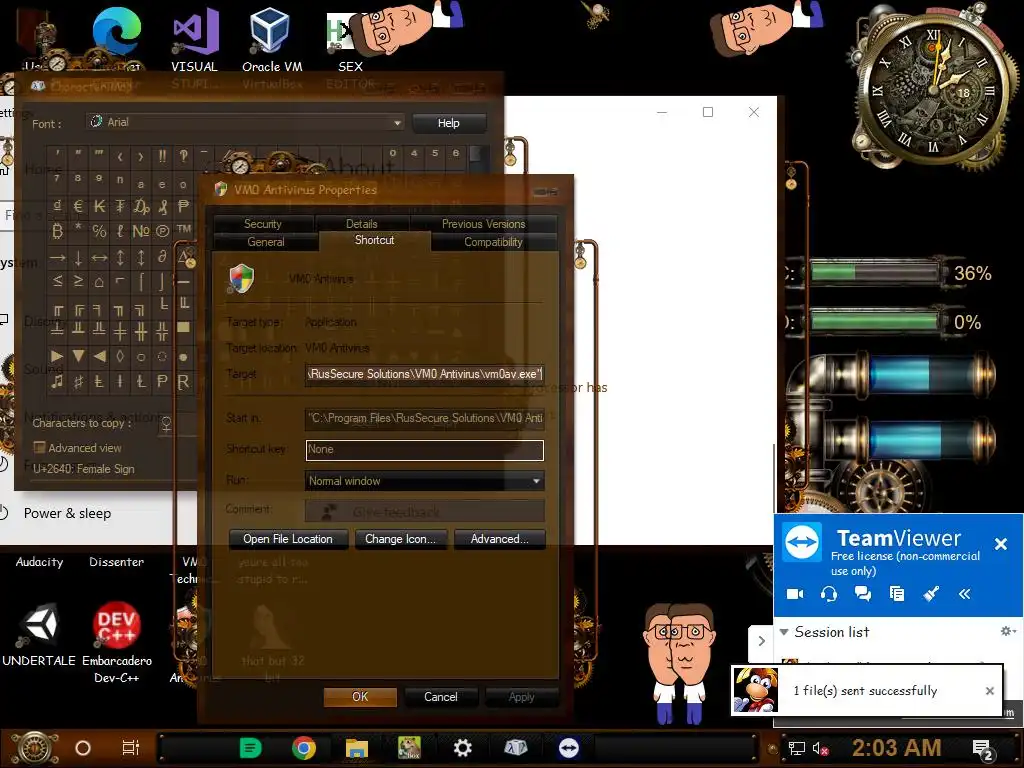Open the Audacity desktop shortcut
Screen dimensions: 1024x768
pyautogui.click(x=39, y=562)
